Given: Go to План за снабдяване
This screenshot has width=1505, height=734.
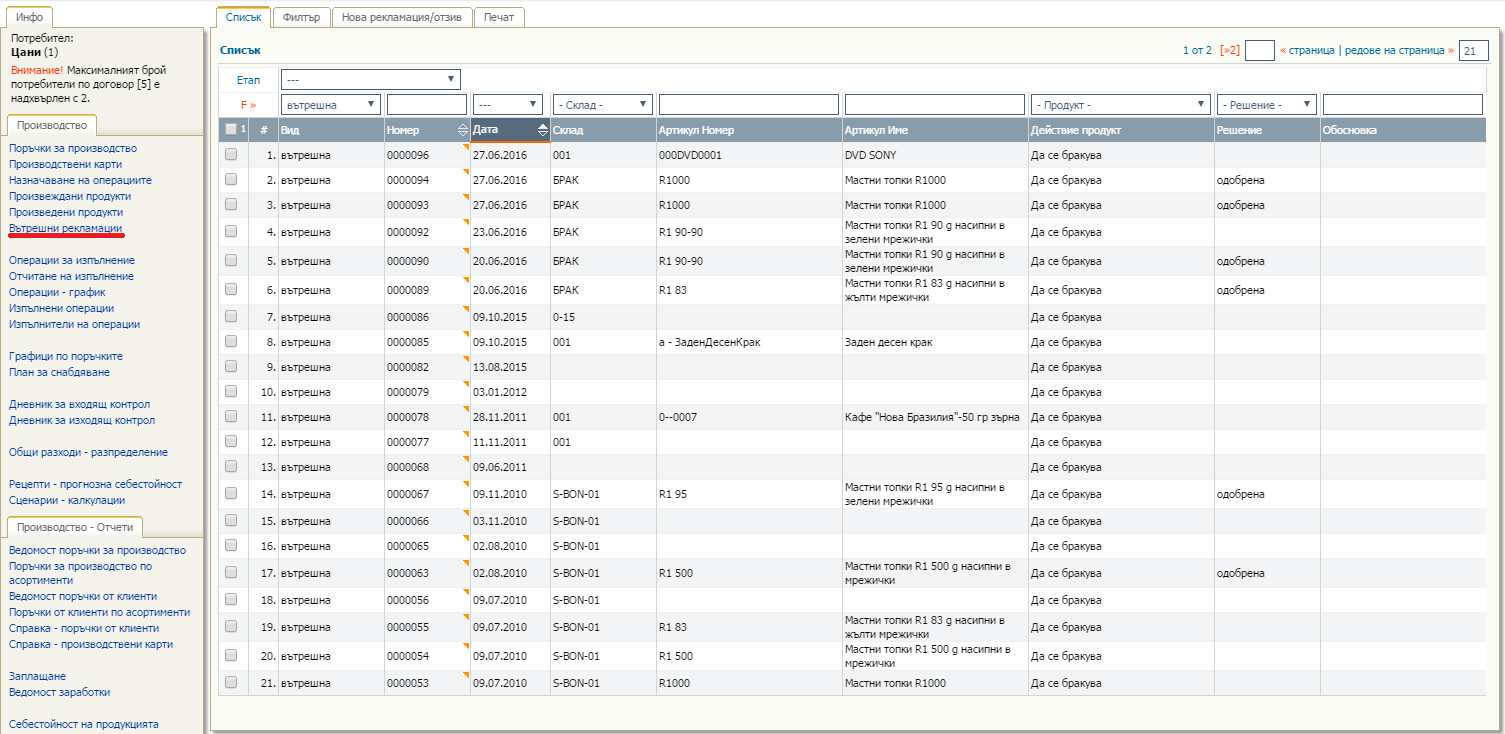Looking at the screenshot, I should click(59, 372).
